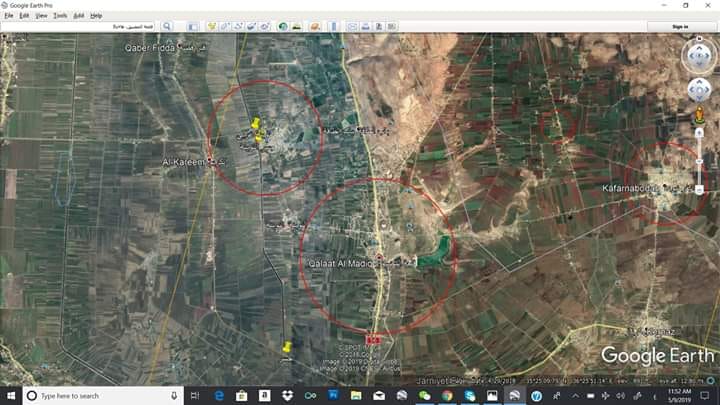Open Microsoft Edge from taskbar
The width and height of the screenshot is (720, 405).
pos(219,396)
